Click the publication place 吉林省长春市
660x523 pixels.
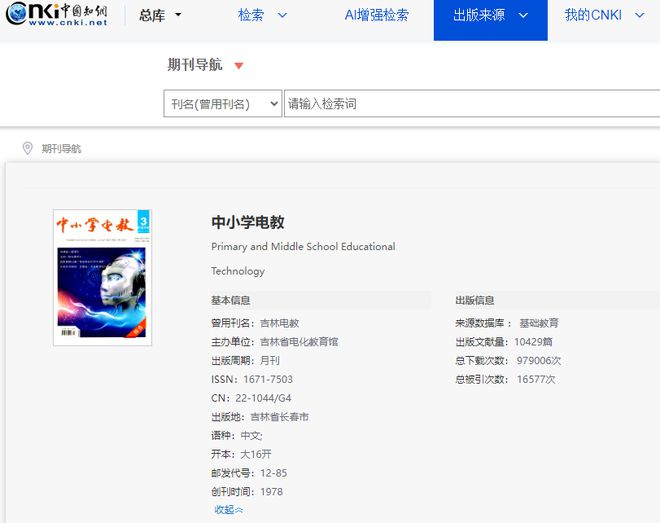click(279, 417)
